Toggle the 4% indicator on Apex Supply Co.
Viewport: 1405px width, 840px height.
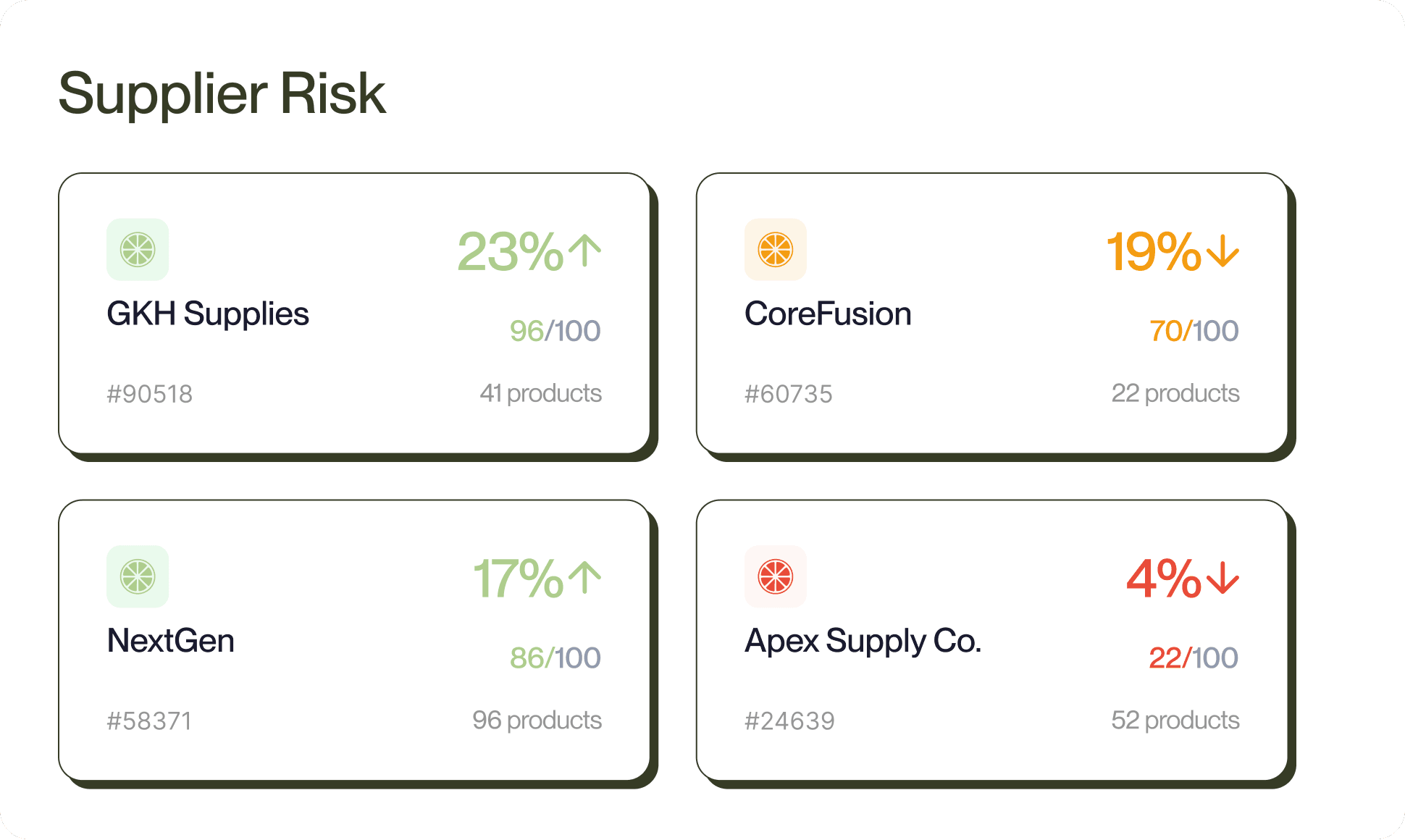pyautogui.click(x=1180, y=579)
